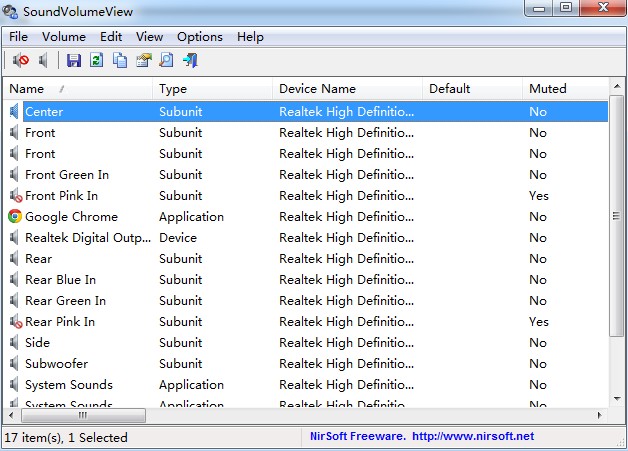Image resolution: width=628 pixels, height=451 pixels.
Task: Click Subunit type in Subwoofer row
Action: tap(181, 363)
